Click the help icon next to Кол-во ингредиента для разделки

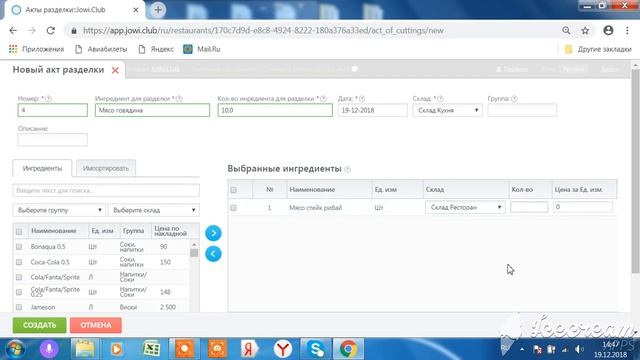click(x=323, y=99)
